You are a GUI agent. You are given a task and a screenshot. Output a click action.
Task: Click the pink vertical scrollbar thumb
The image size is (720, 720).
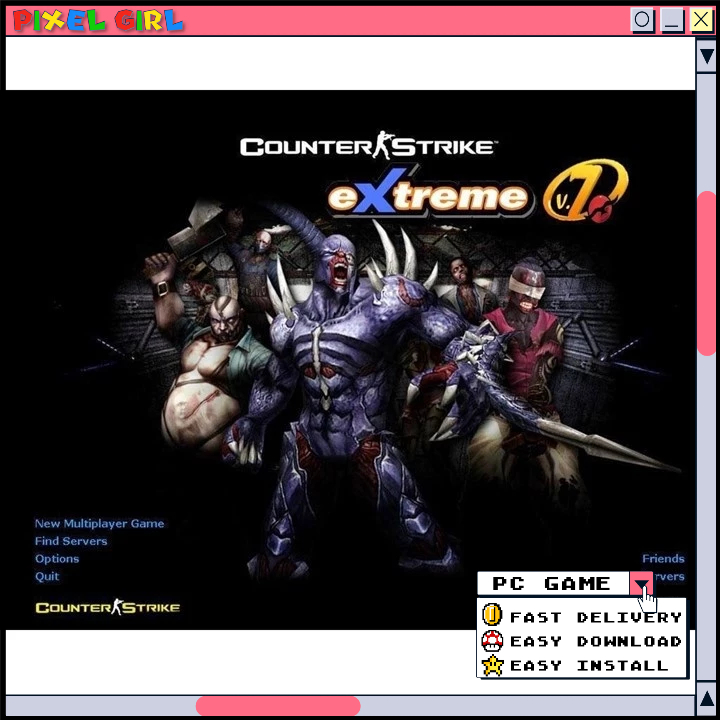point(706,274)
